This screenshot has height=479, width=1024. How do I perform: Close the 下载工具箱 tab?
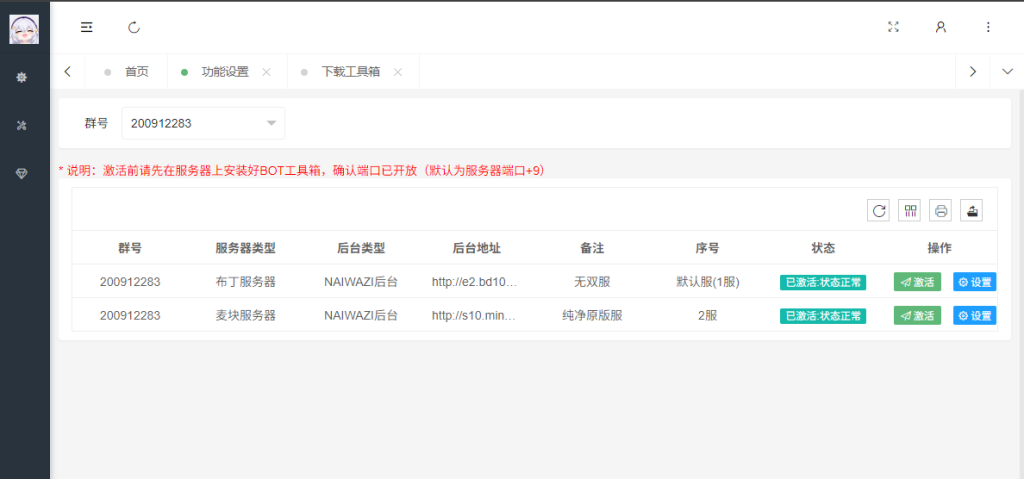point(398,72)
